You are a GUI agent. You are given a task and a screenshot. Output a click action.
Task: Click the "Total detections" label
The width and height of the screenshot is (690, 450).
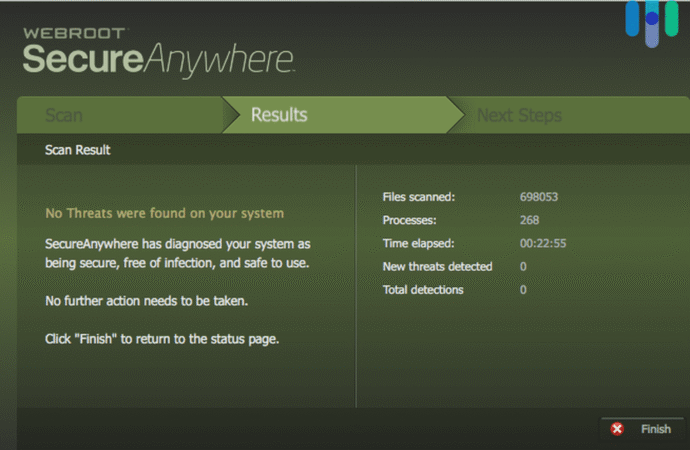(423, 290)
